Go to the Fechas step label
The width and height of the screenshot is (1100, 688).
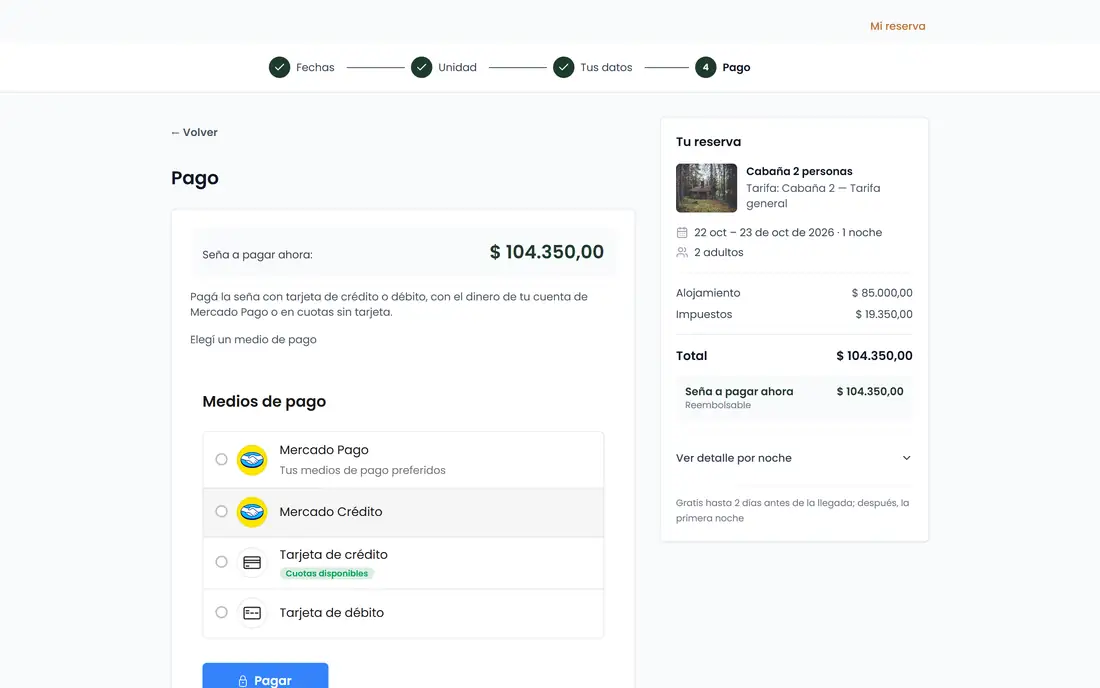coord(315,67)
